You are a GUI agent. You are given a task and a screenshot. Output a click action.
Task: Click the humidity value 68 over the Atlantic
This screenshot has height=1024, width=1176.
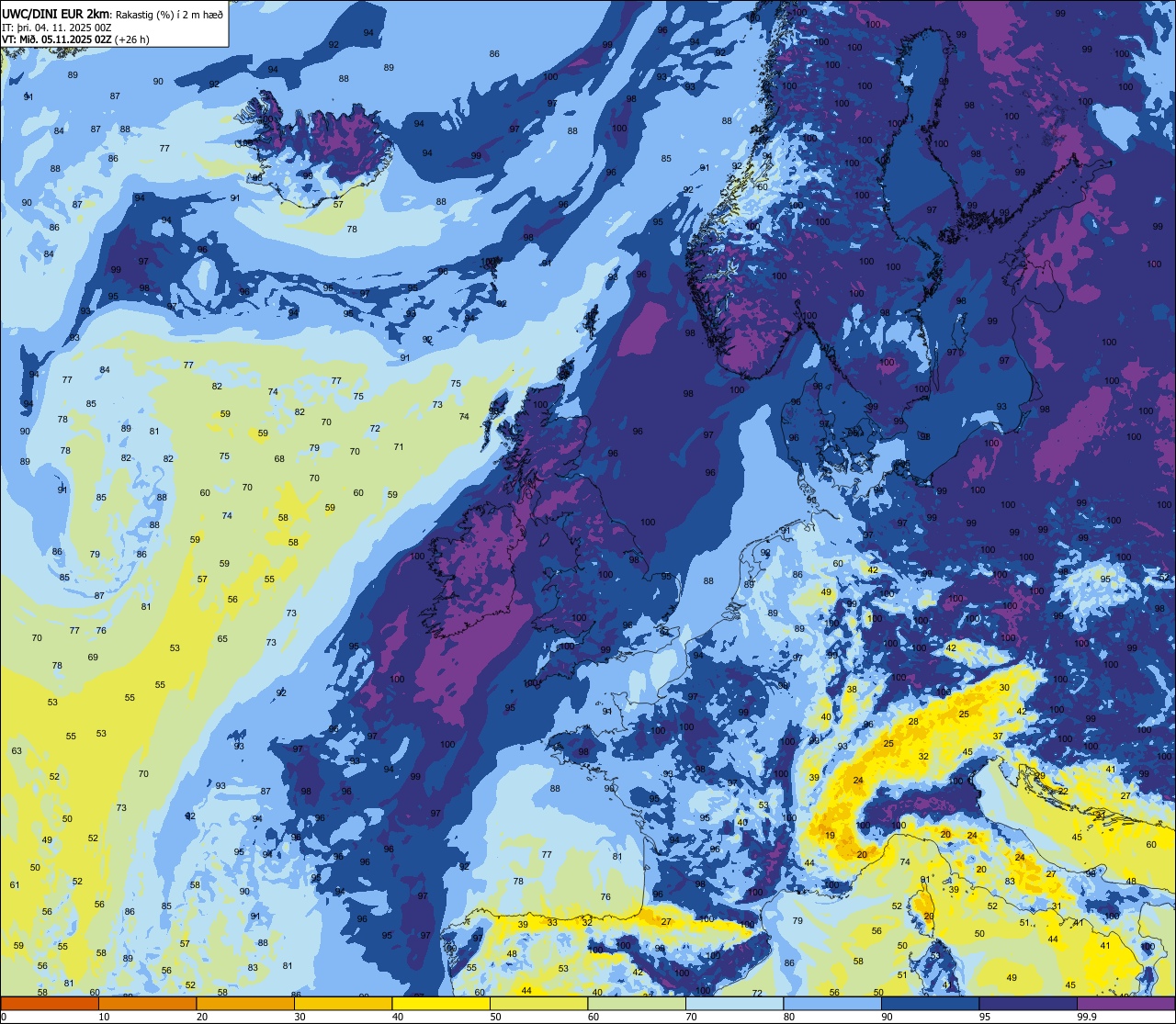pos(279,459)
